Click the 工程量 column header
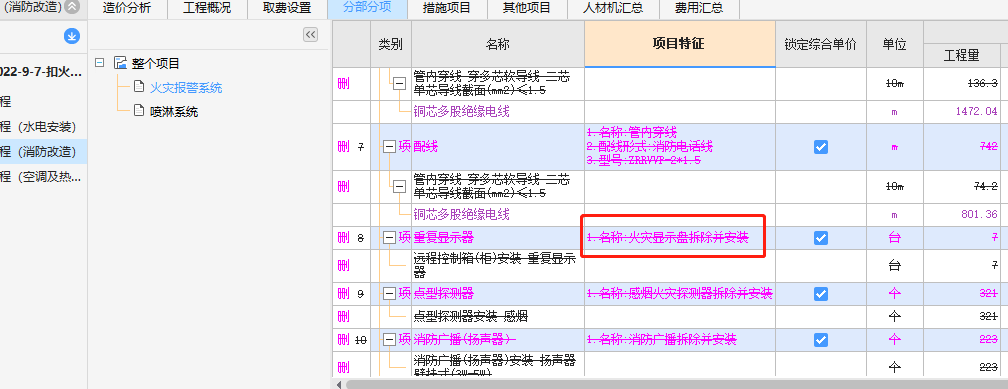The image size is (1008, 389). 961,55
